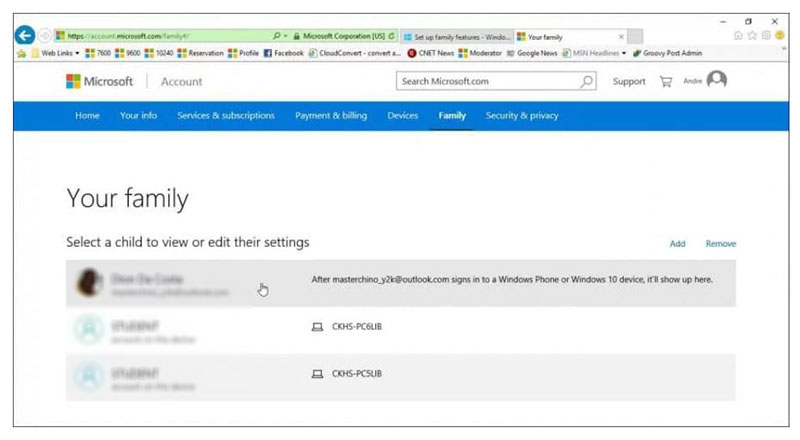The width and height of the screenshot is (800, 440).
Task: Select the child account on CKHS-PC5LIB
Action: [x=401, y=377]
